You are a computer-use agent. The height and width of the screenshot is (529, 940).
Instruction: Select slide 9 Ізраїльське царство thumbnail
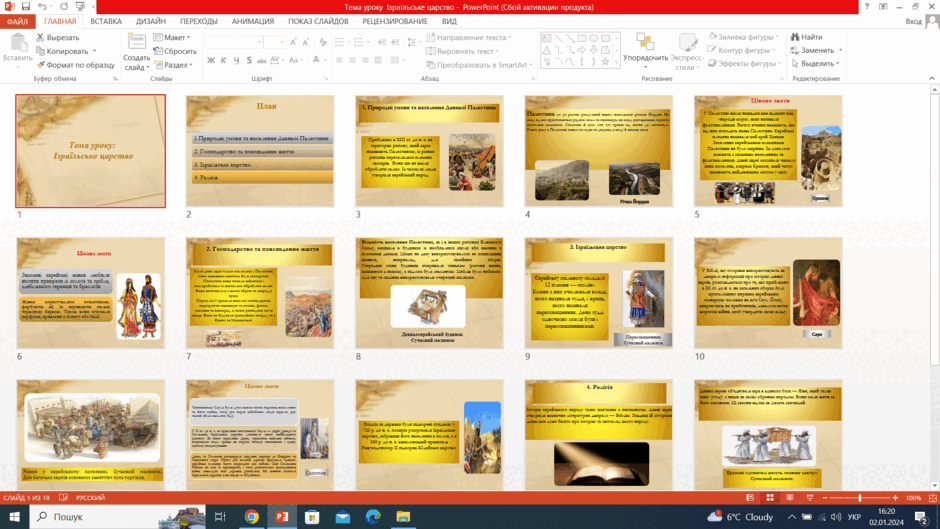pyautogui.click(x=598, y=293)
